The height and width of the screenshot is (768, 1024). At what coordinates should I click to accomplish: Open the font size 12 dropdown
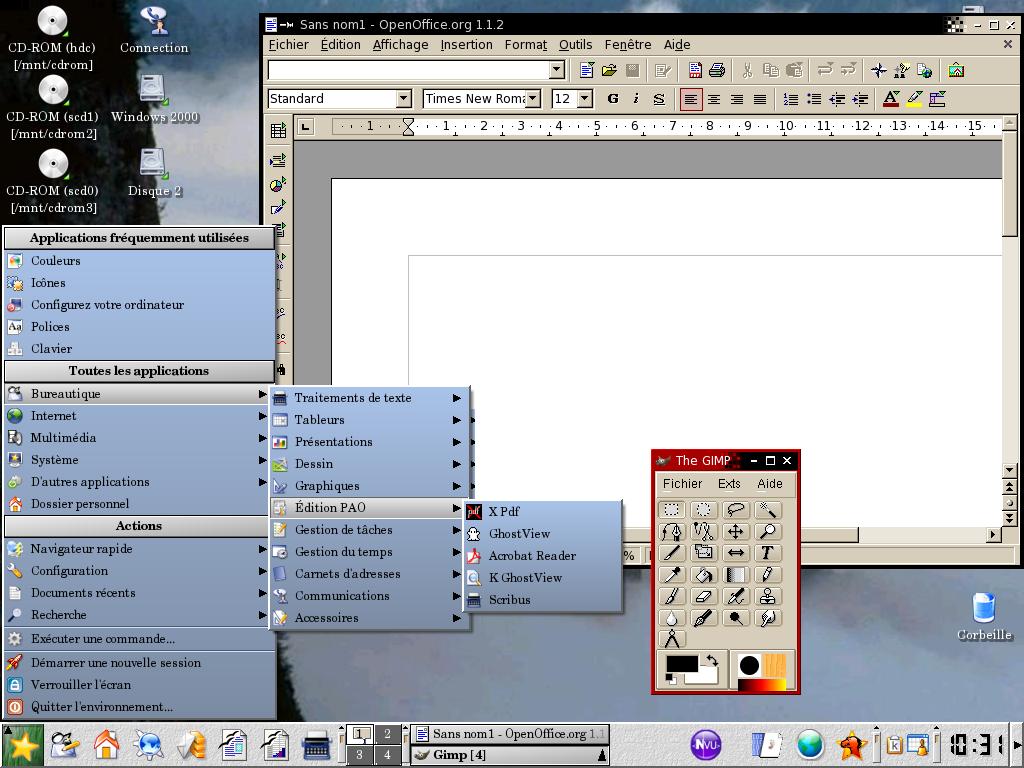pyautogui.click(x=585, y=99)
